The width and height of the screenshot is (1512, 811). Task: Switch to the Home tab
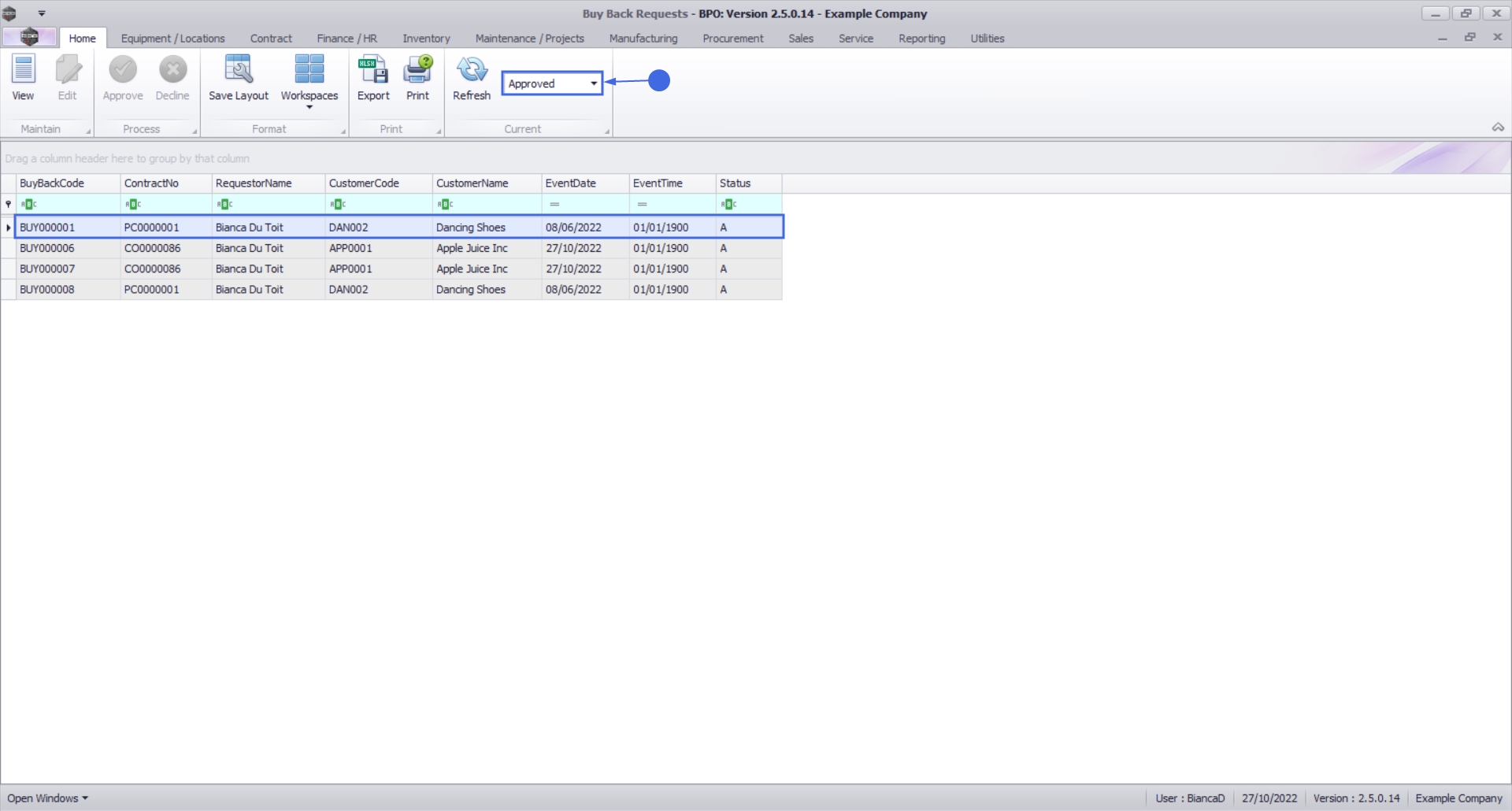pyautogui.click(x=82, y=38)
